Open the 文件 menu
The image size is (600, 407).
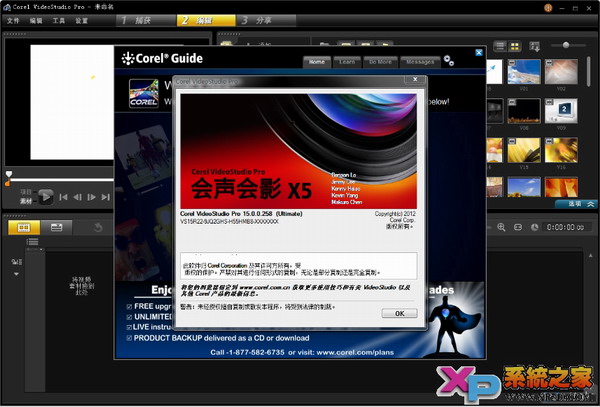[x=13, y=21]
